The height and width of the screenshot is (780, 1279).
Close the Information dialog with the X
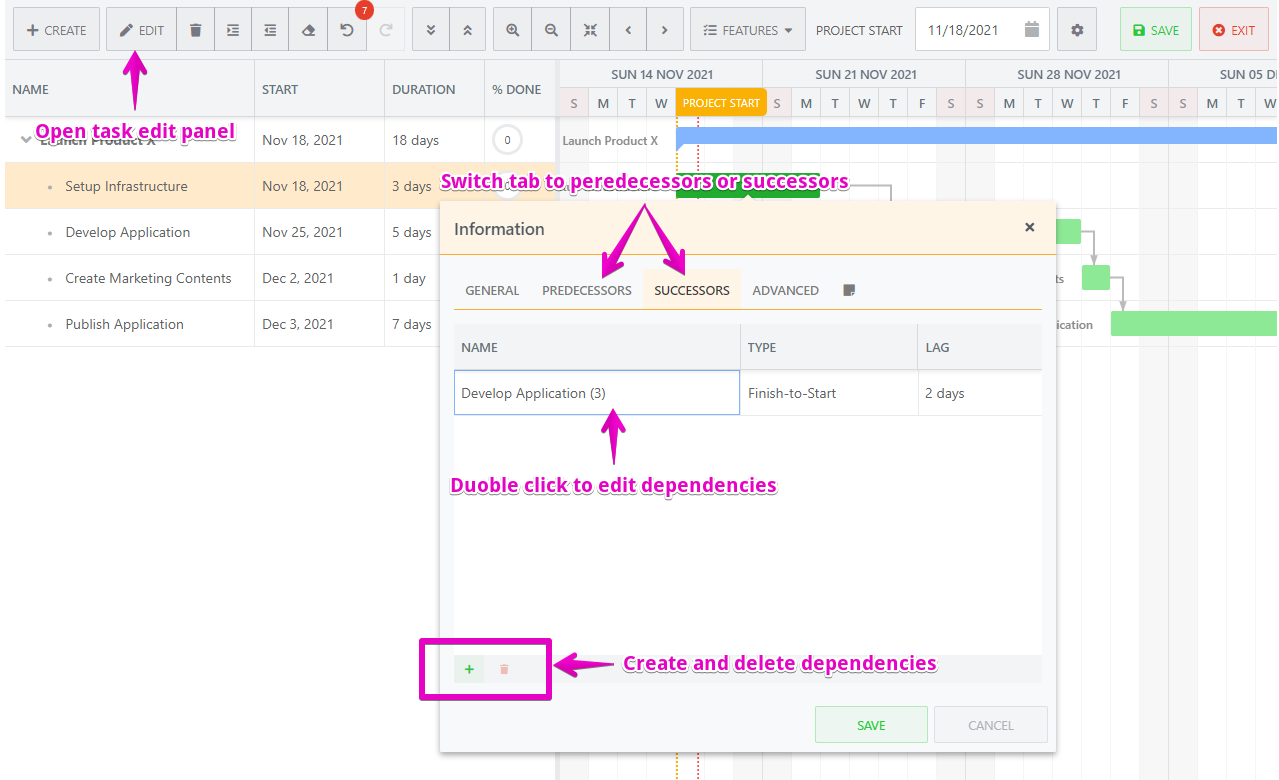pos(1029,227)
